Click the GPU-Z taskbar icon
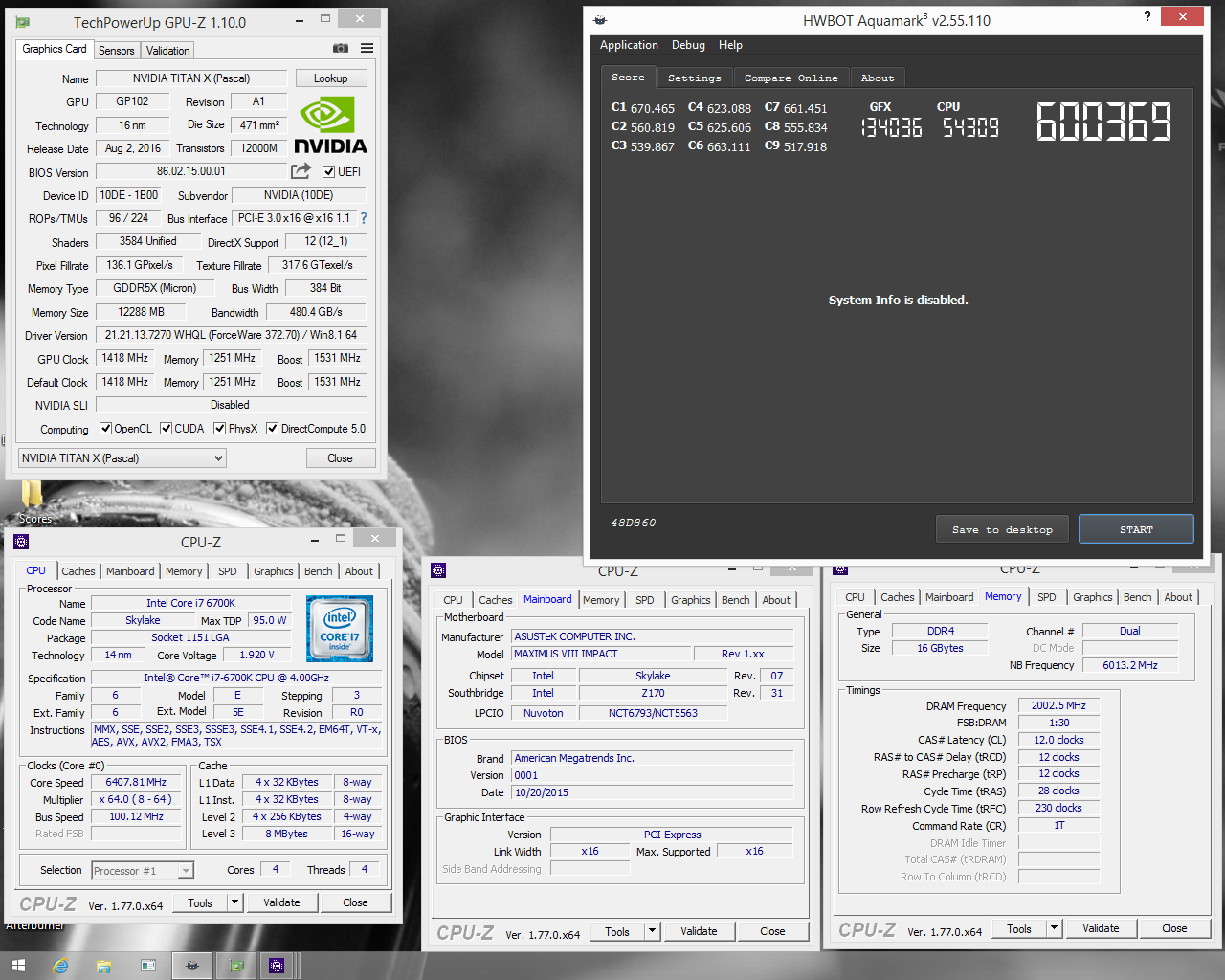The image size is (1225, 980). click(x=236, y=966)
